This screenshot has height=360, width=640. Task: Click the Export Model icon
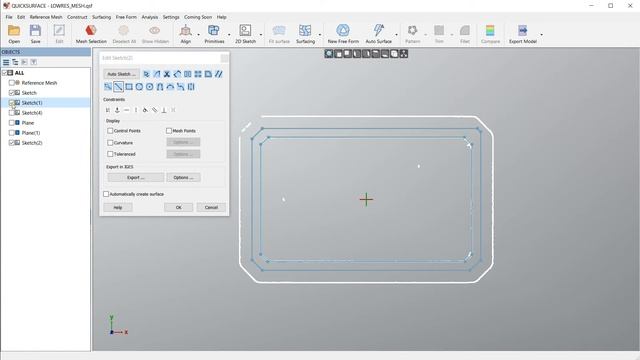pyautogui.click(x=522, y=33)
